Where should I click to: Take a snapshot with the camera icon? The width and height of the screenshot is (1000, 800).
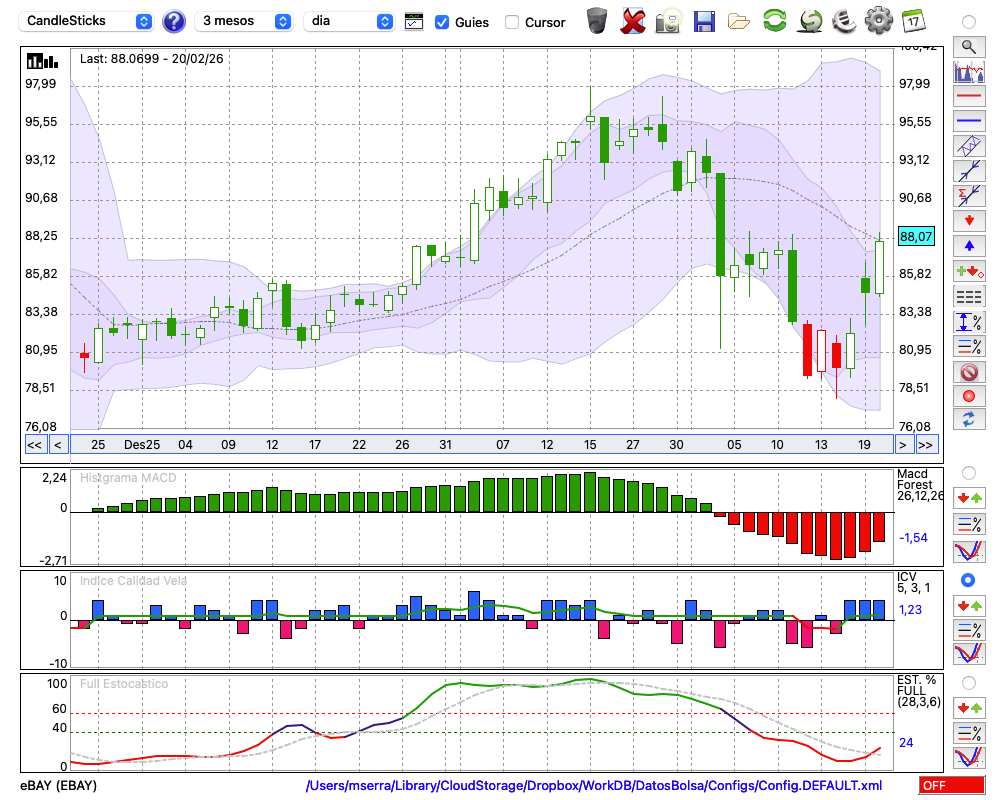[x=668, y=21]
